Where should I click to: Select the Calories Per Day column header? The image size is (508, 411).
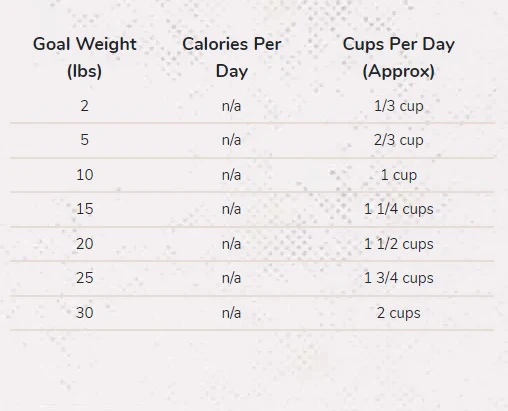tap(232, 57)
